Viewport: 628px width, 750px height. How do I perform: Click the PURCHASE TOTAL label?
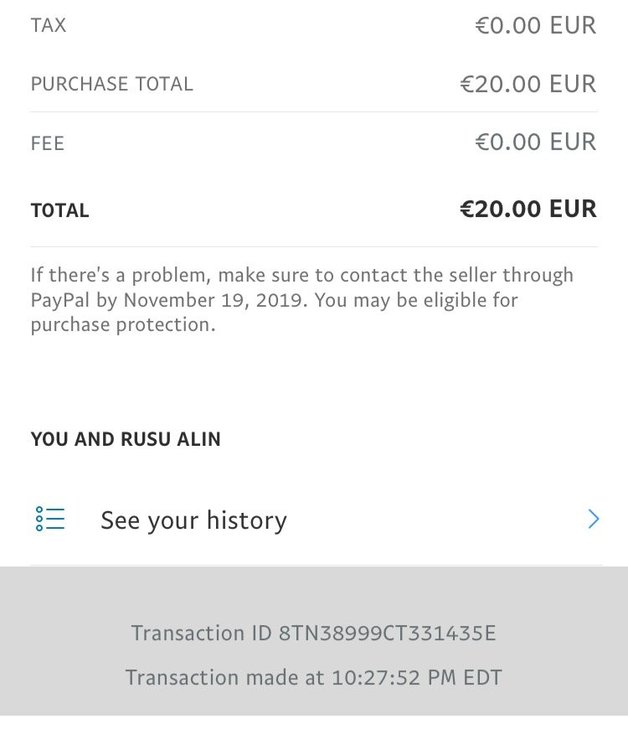[111, 84]
